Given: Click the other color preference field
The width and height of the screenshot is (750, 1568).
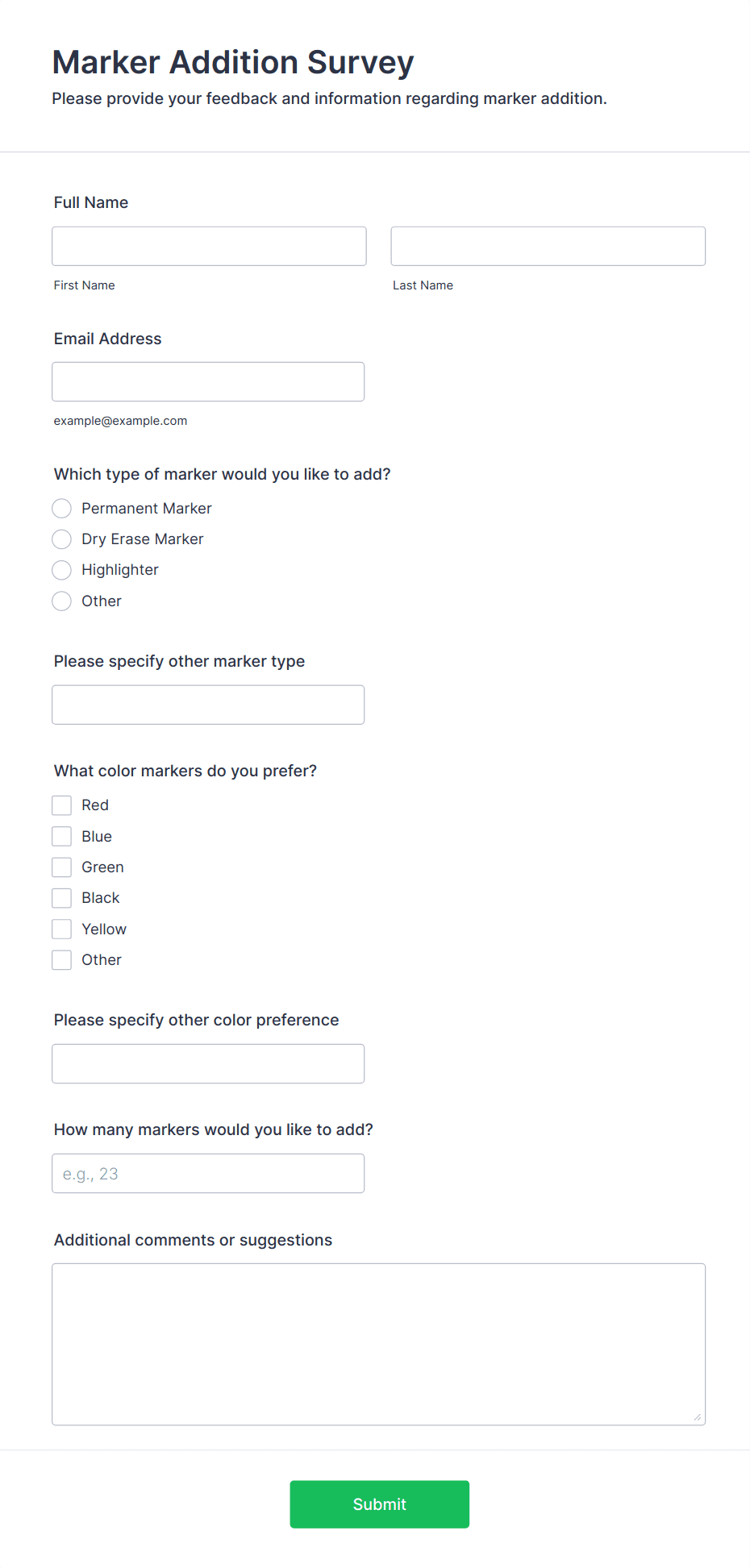Looking at the screenshot, I should click(x=208, y=1063).
